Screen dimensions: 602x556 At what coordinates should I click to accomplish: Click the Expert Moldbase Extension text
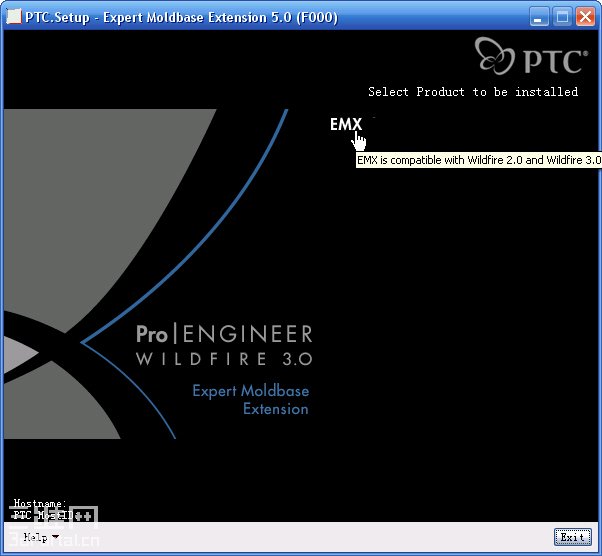(251, 400)
